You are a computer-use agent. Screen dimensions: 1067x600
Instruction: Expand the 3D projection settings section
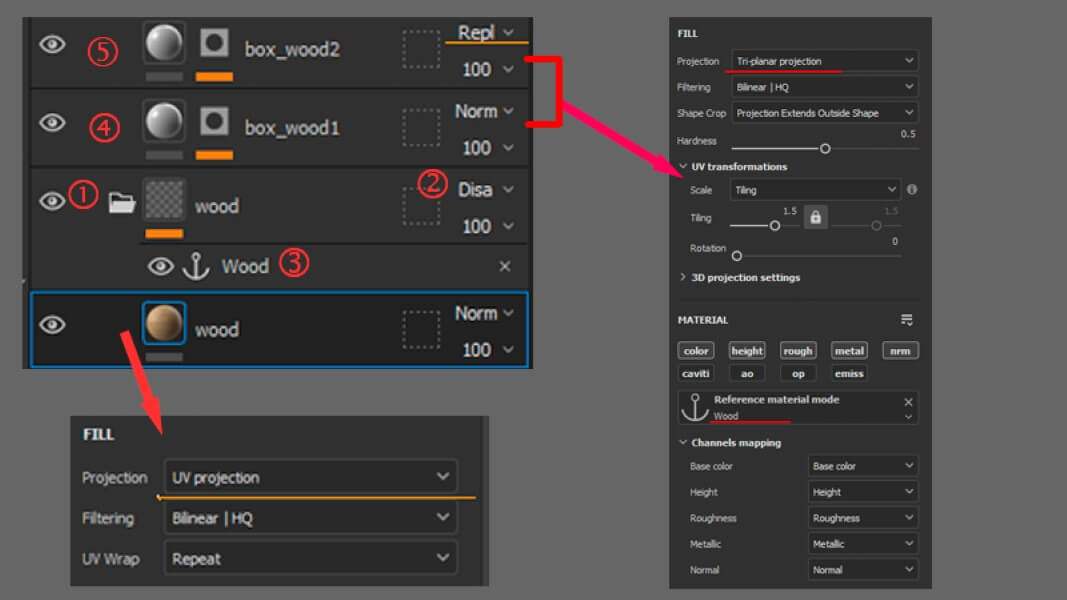coord(683,277)
